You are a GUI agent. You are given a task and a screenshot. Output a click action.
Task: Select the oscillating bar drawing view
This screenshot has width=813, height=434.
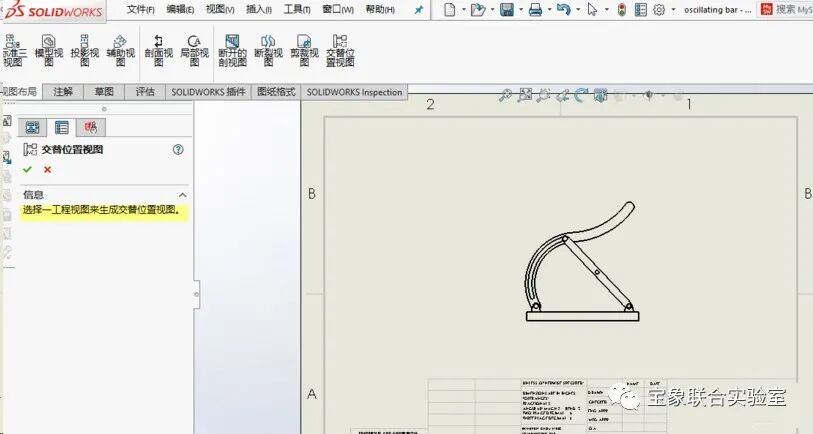[582, 261]
